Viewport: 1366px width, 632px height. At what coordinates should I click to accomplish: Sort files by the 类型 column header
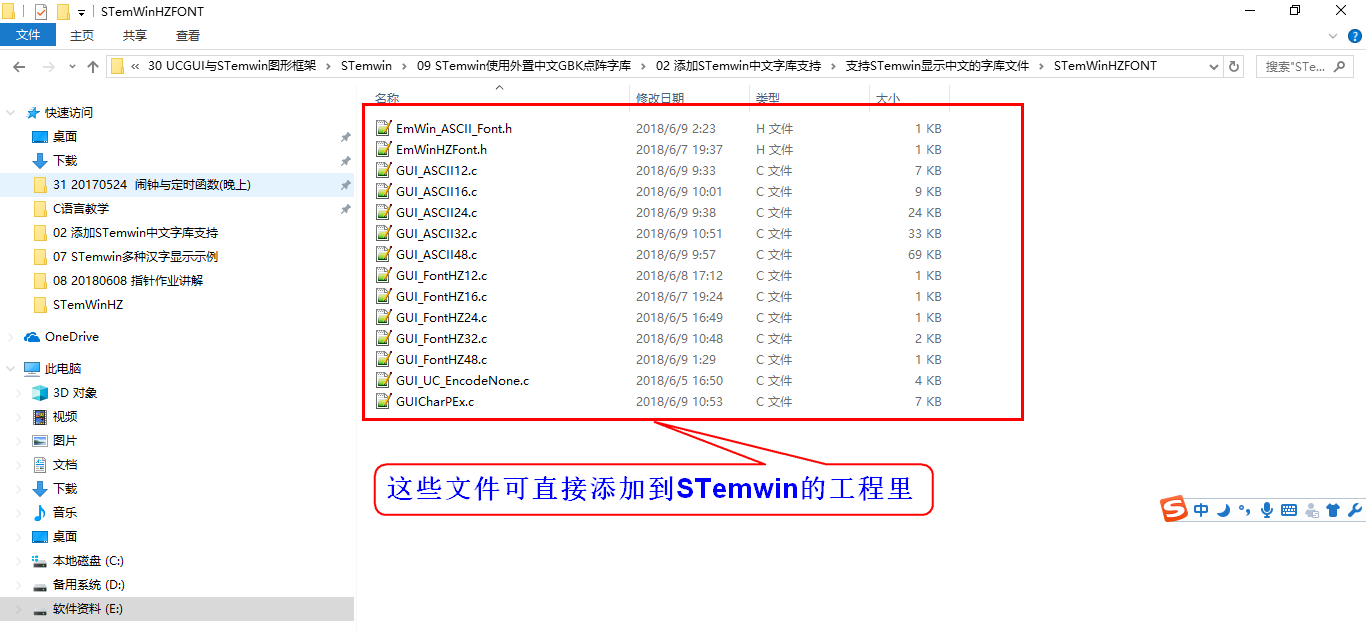(768, 99)
